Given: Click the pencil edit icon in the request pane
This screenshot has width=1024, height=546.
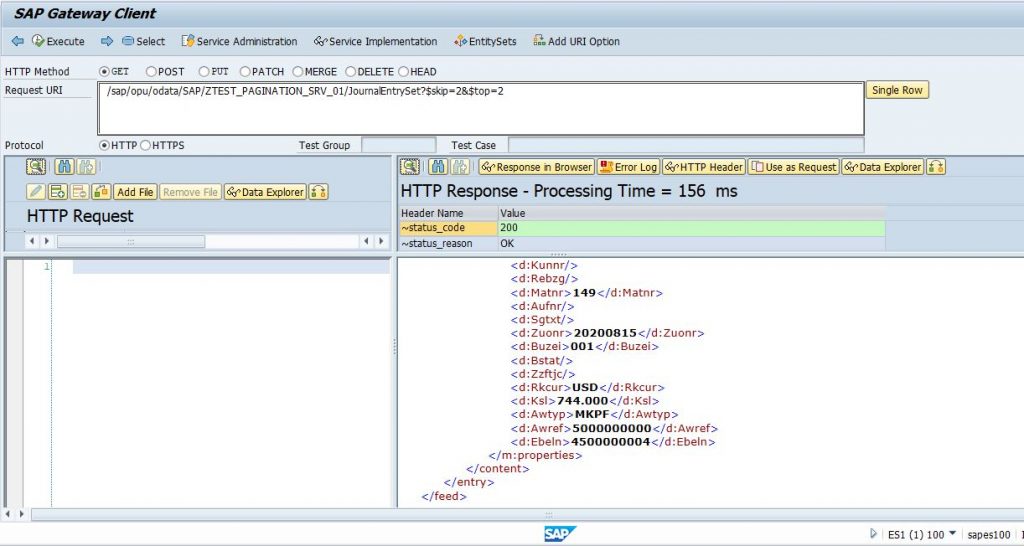Looking at the screenshot, I should [36, 192].
